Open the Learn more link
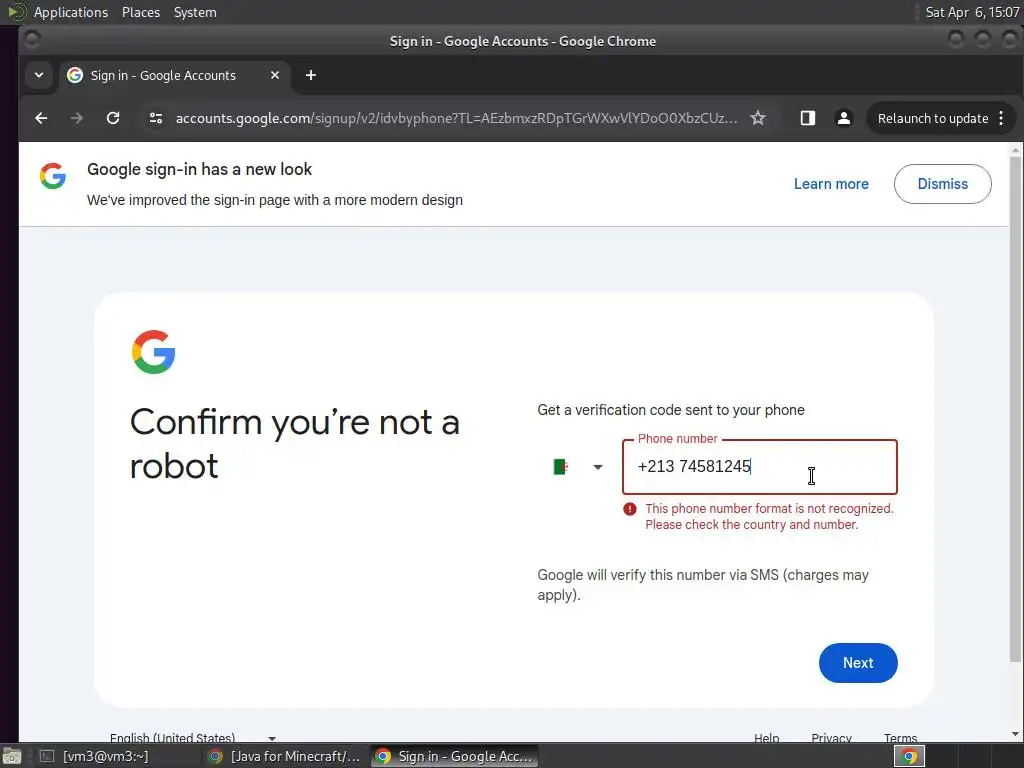The height and width of the screenshot is (768, 1024). (x=831, y=184)
